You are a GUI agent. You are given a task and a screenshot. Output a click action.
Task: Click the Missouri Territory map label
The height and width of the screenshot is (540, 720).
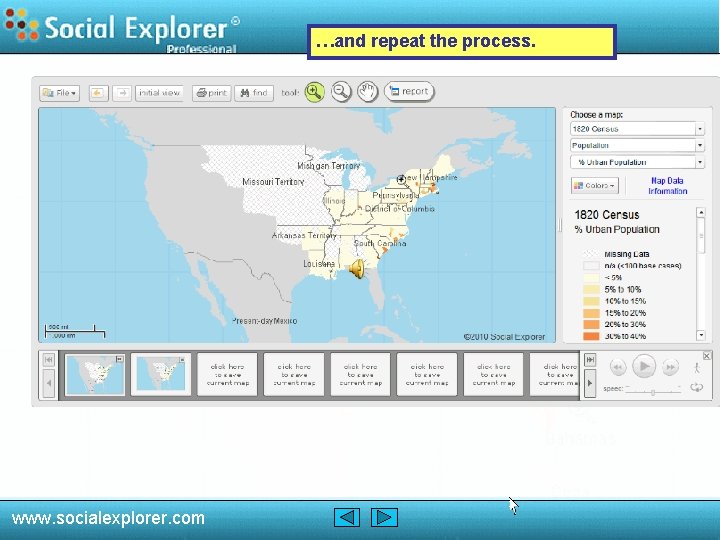(x=273, y=182)
